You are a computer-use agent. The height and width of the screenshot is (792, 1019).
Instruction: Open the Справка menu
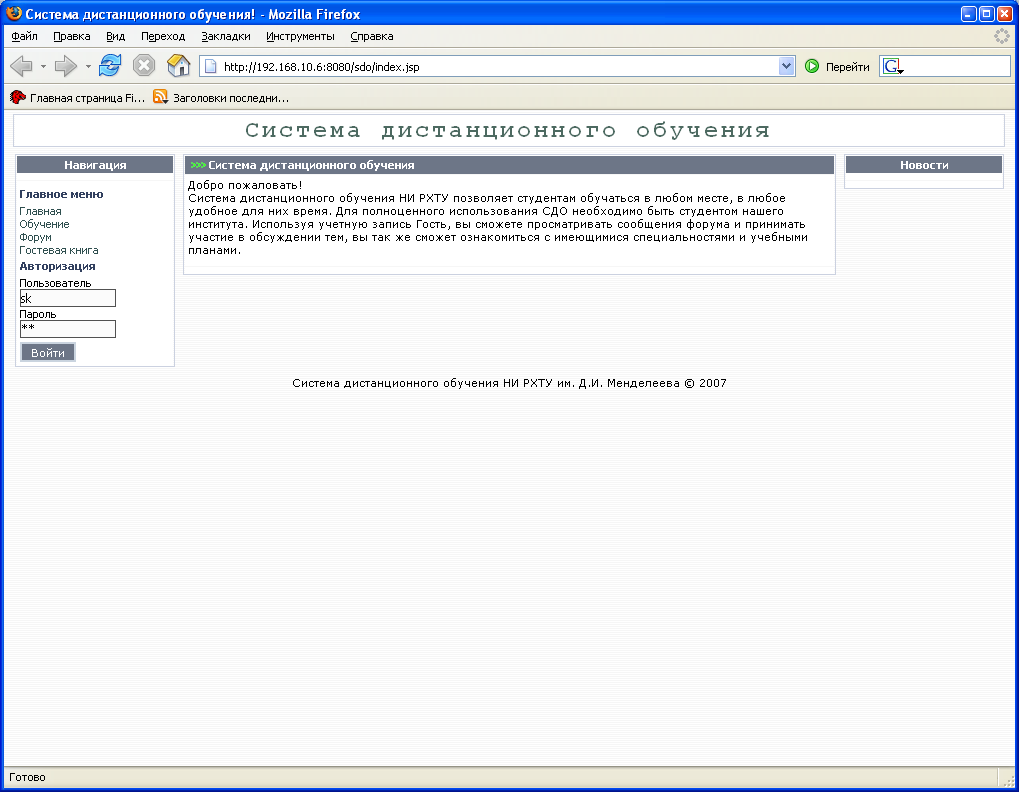point(372,36)
